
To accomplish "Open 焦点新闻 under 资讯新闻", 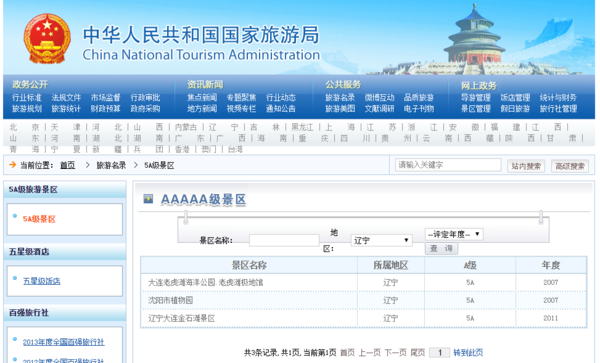I will point(202,98).
